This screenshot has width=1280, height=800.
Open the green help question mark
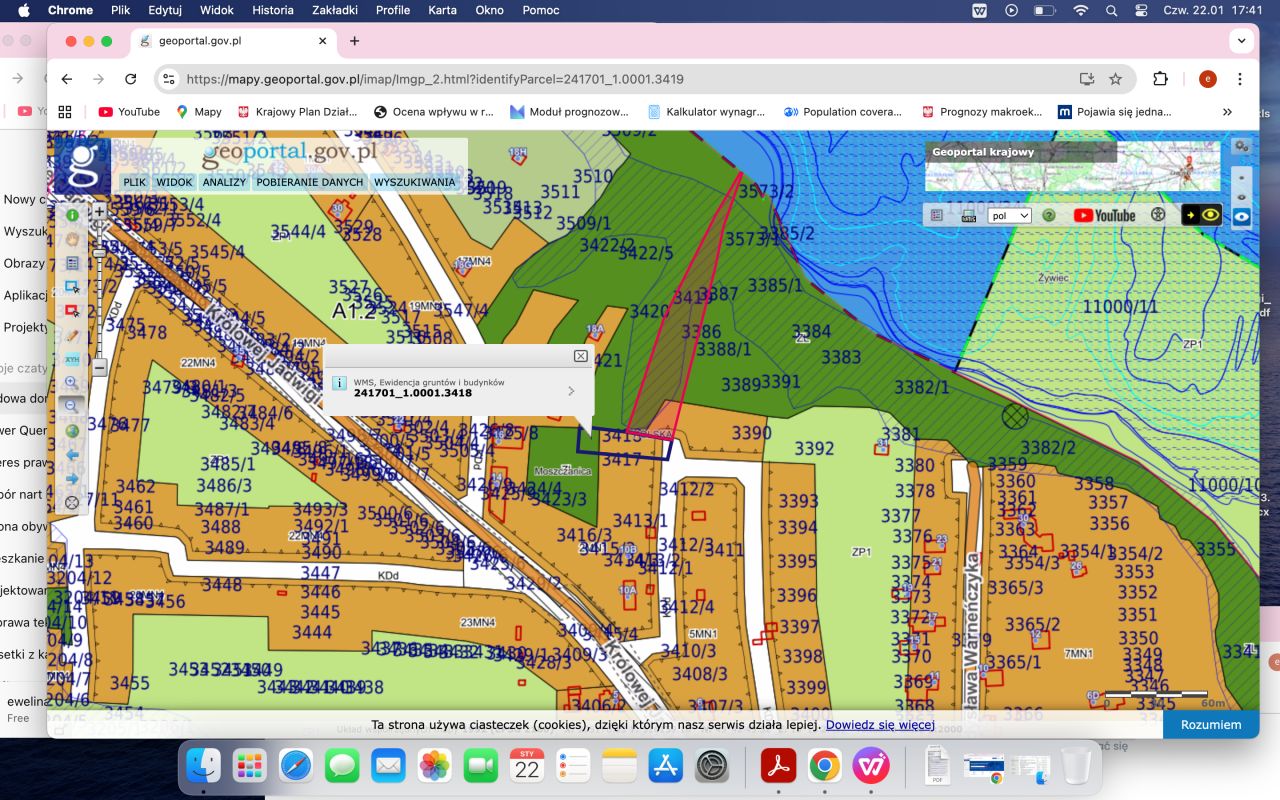tap(1049, 215)
